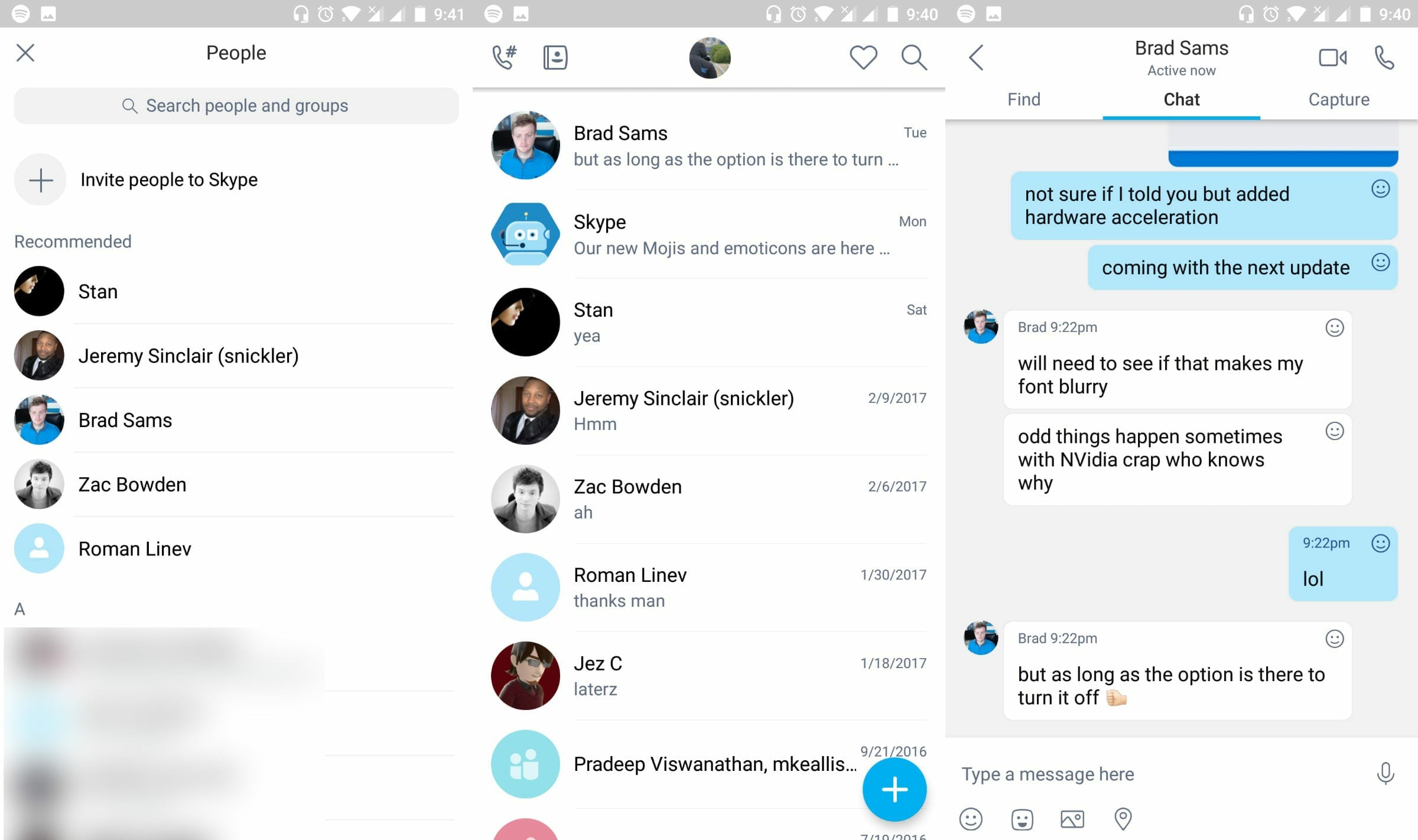Click the sticker icon in message bar

pos(1021,820)
